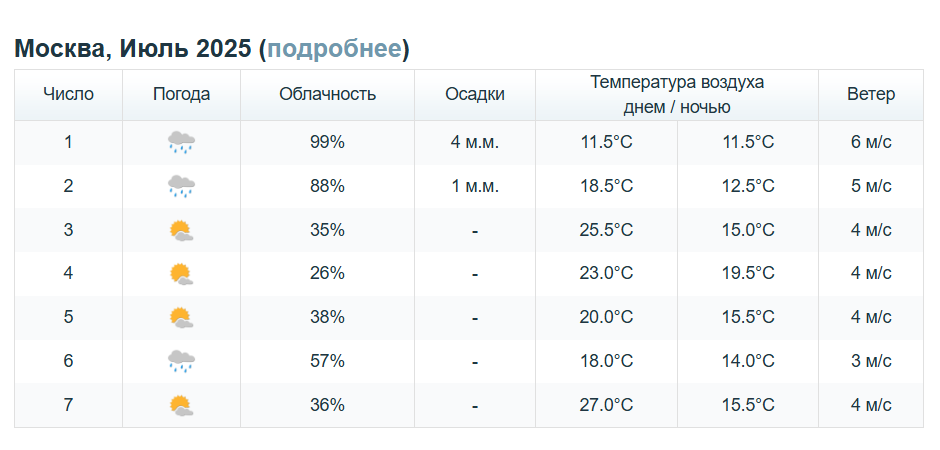
Task: Click the rain icon for day 1
Action: click(181, 143)
